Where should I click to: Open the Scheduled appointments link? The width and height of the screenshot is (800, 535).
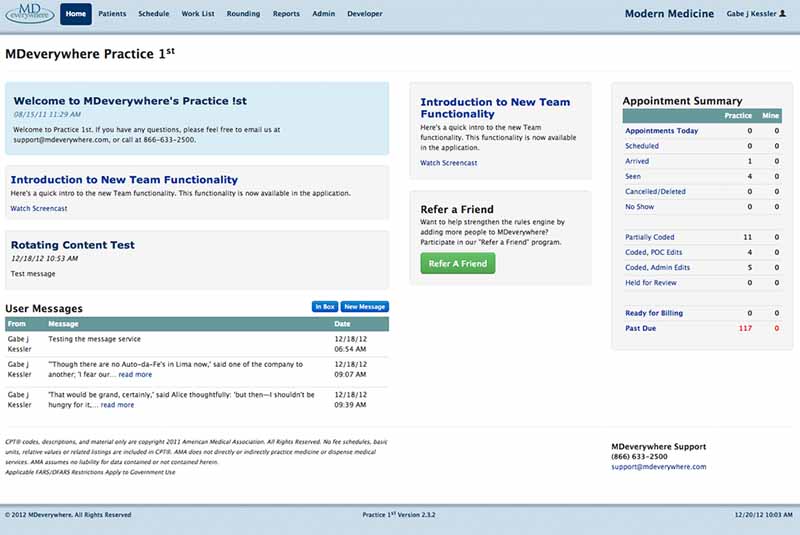click(x=642, y=146)
